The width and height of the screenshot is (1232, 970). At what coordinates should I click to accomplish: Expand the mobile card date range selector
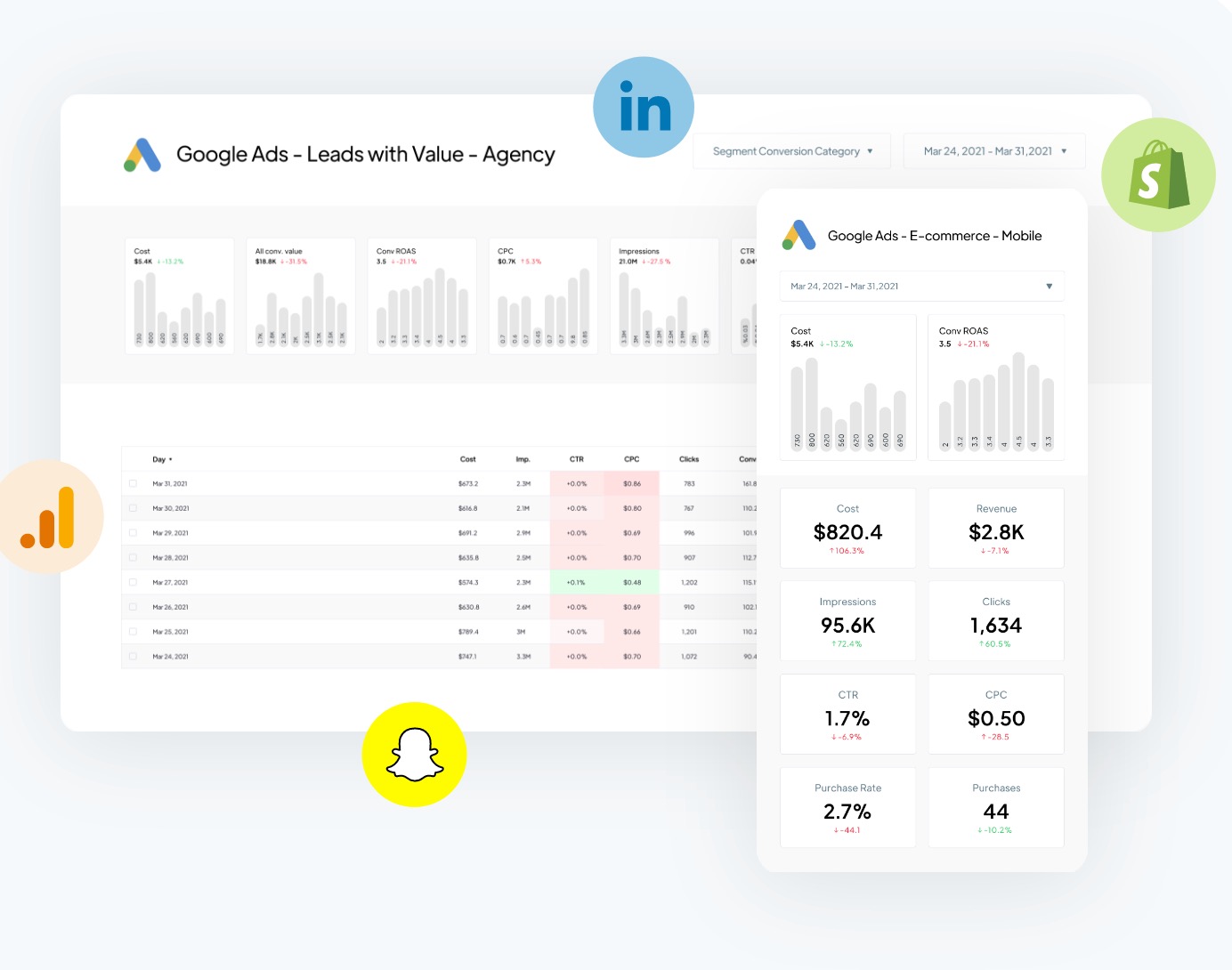922,287
